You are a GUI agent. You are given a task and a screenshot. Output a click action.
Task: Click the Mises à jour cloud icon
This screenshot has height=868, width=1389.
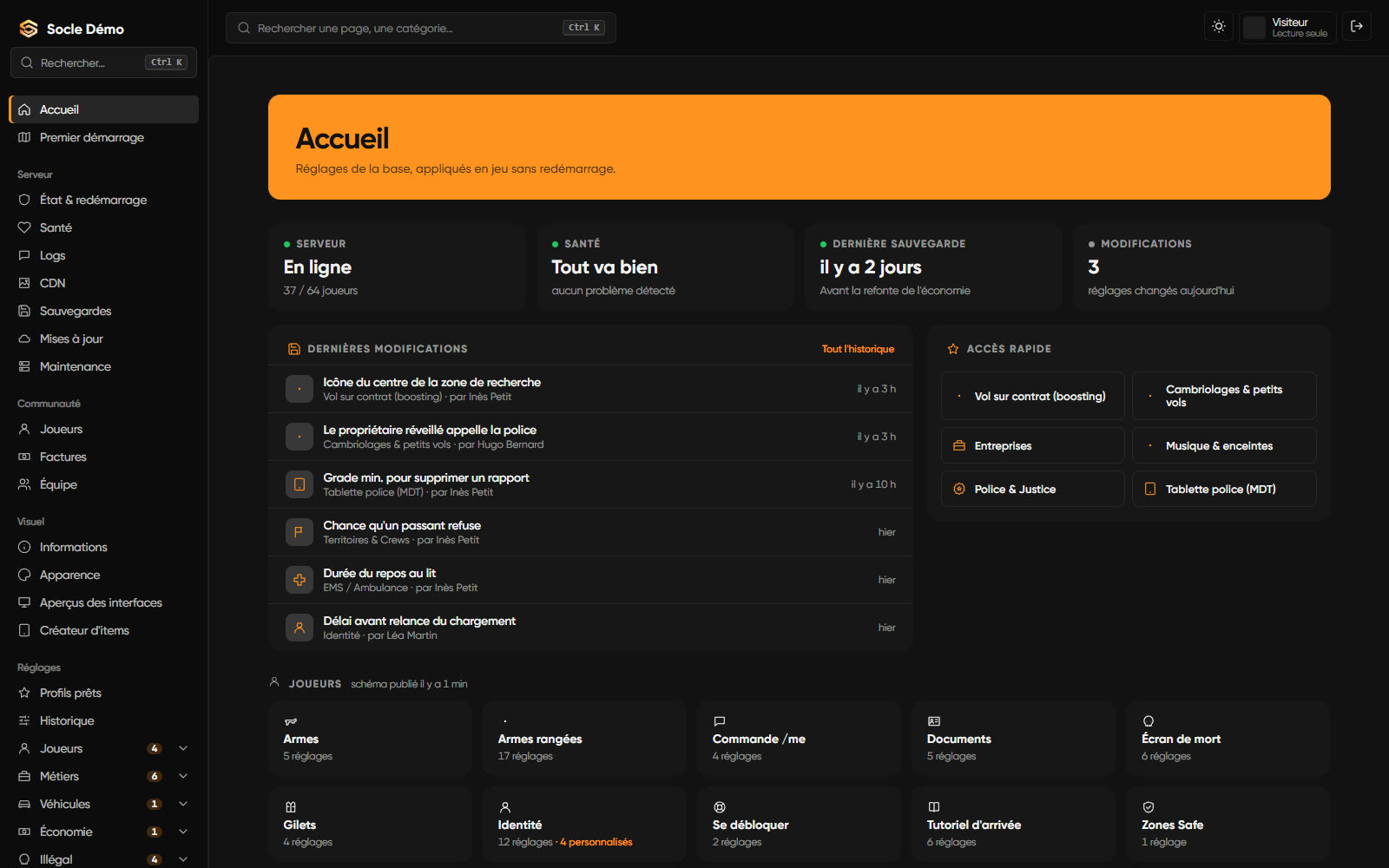24,339
